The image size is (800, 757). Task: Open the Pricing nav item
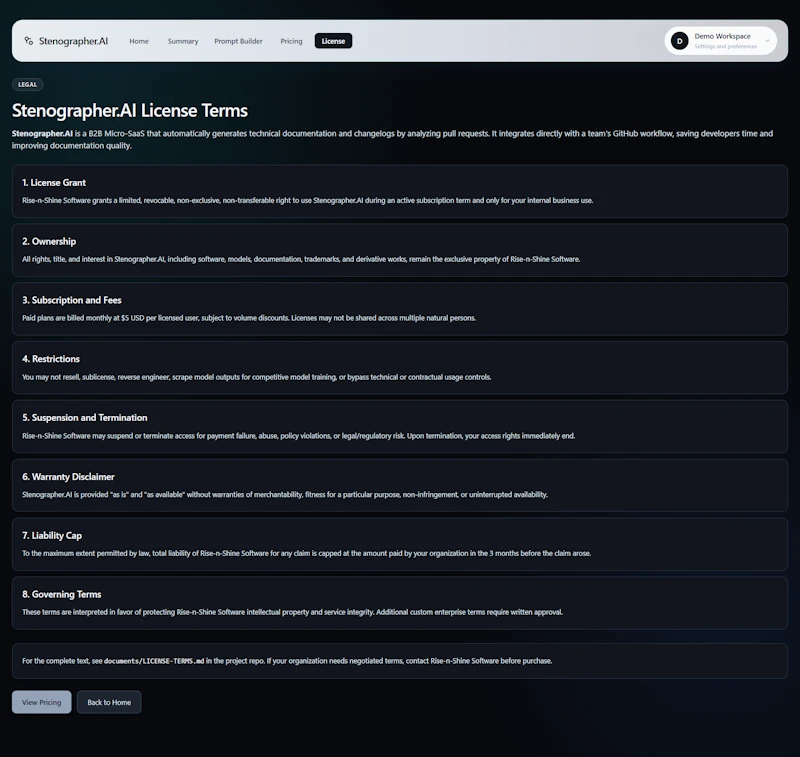pyautogui.click(x=291, y=41)
